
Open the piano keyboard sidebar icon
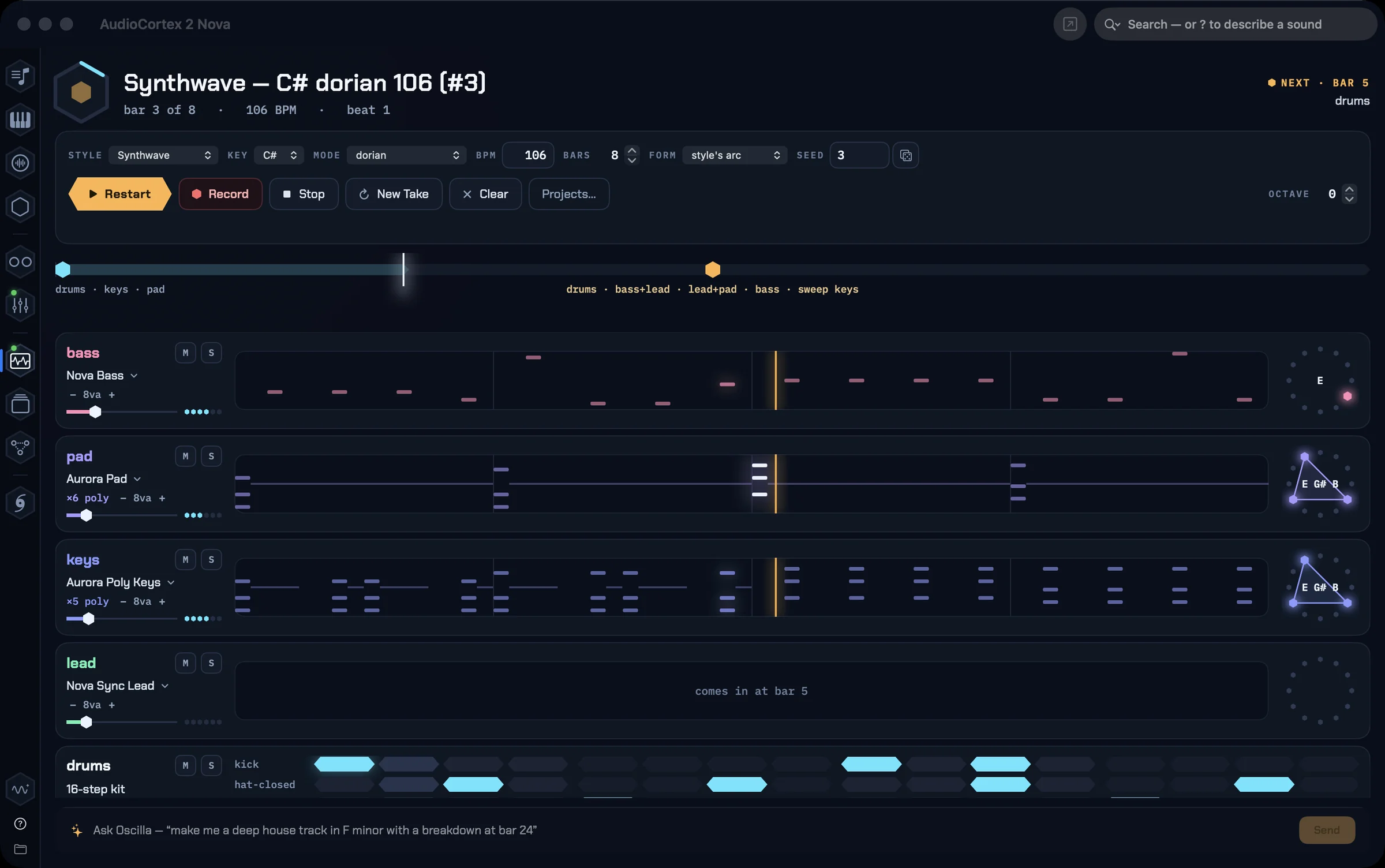[20, 119]
